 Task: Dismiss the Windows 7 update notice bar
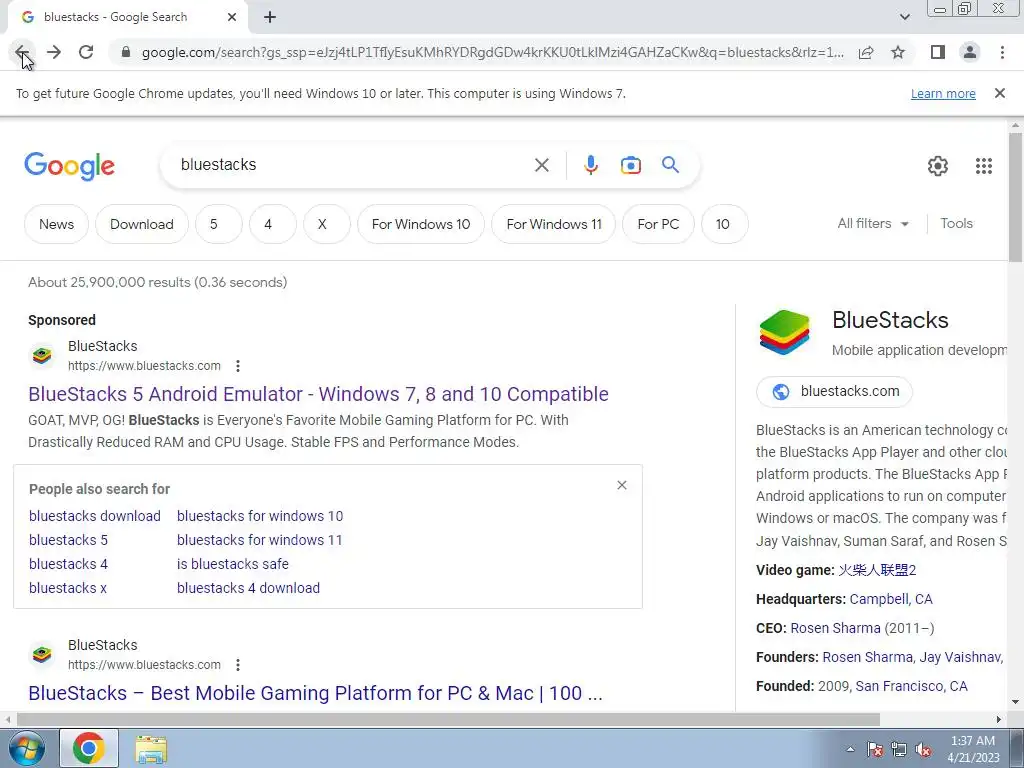click(x=999, y=93)
